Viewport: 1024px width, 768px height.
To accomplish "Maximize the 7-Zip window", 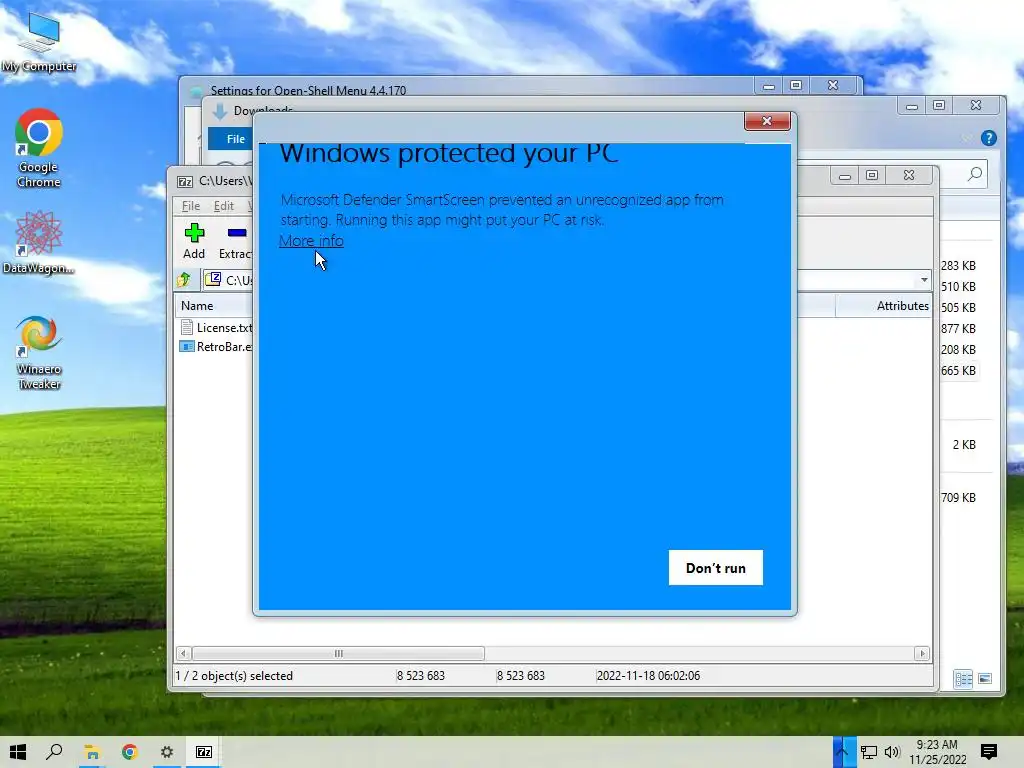I will click(x=872, y=175).
